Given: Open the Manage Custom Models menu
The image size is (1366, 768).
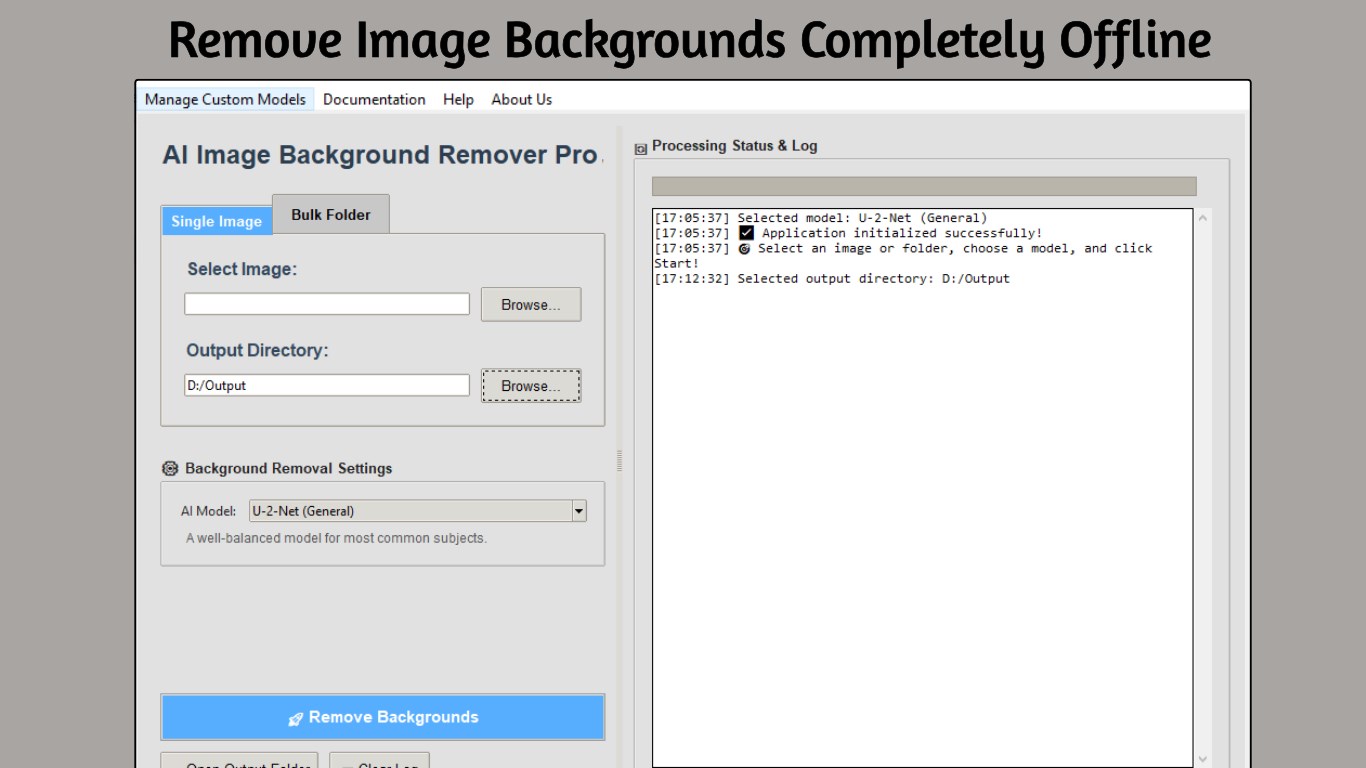Looking at the screenshot, I should (x=226, y=99).
